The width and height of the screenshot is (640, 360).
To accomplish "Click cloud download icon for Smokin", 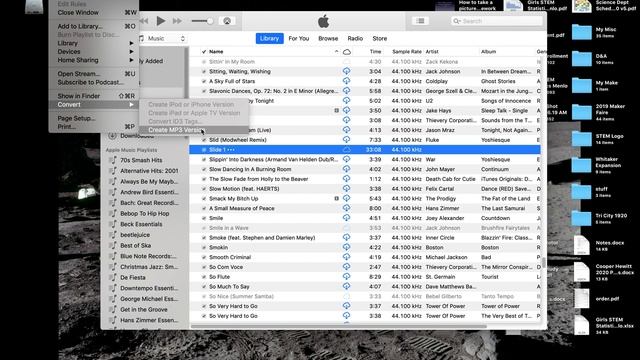I will pos(347,247).
